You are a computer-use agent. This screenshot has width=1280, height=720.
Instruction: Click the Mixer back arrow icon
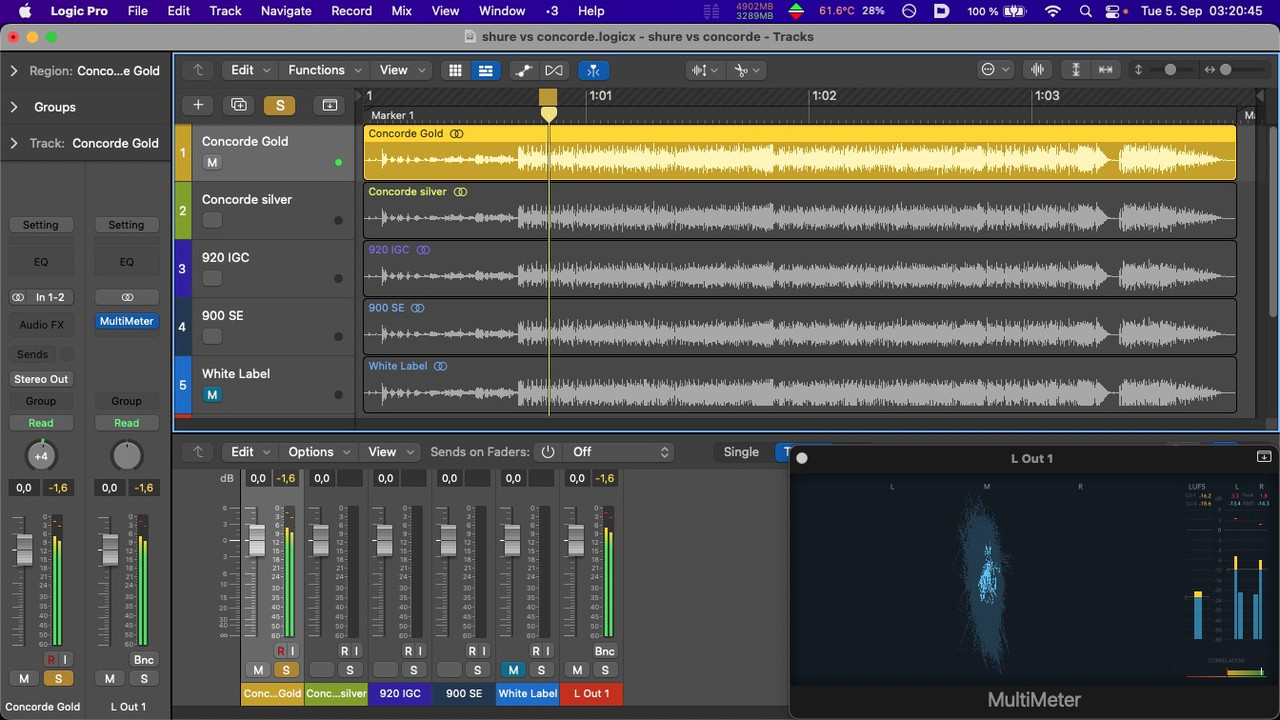pyautogui.click(x=198, y=452)
